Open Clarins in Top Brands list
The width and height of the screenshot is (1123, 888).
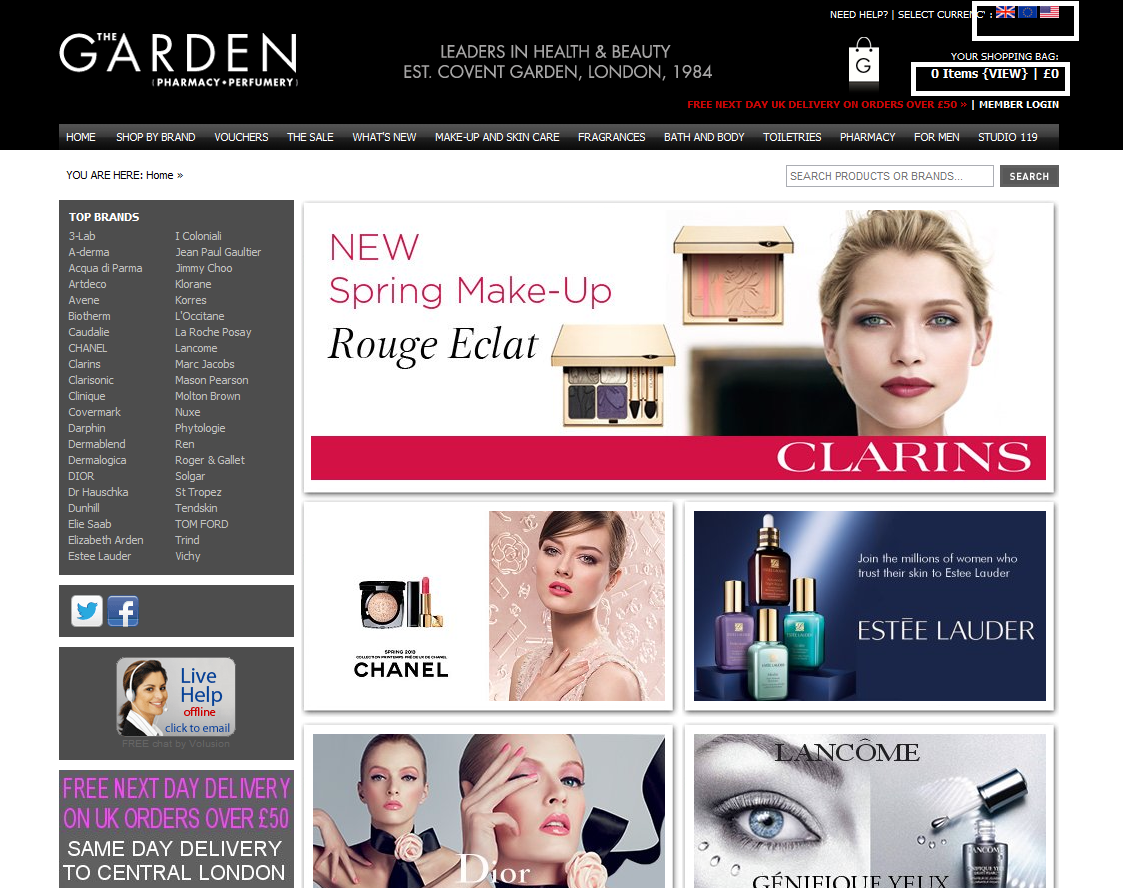[85, 364]
